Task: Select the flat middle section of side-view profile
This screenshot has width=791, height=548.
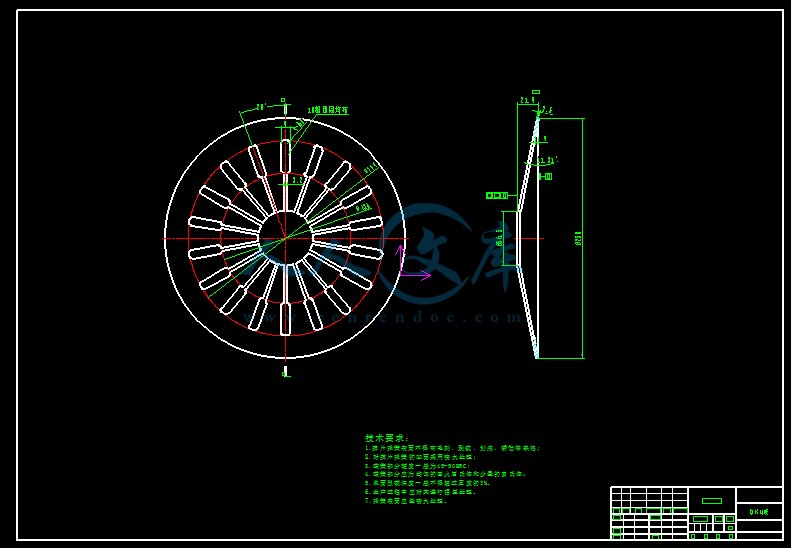Action: click(x=518, y=238)
